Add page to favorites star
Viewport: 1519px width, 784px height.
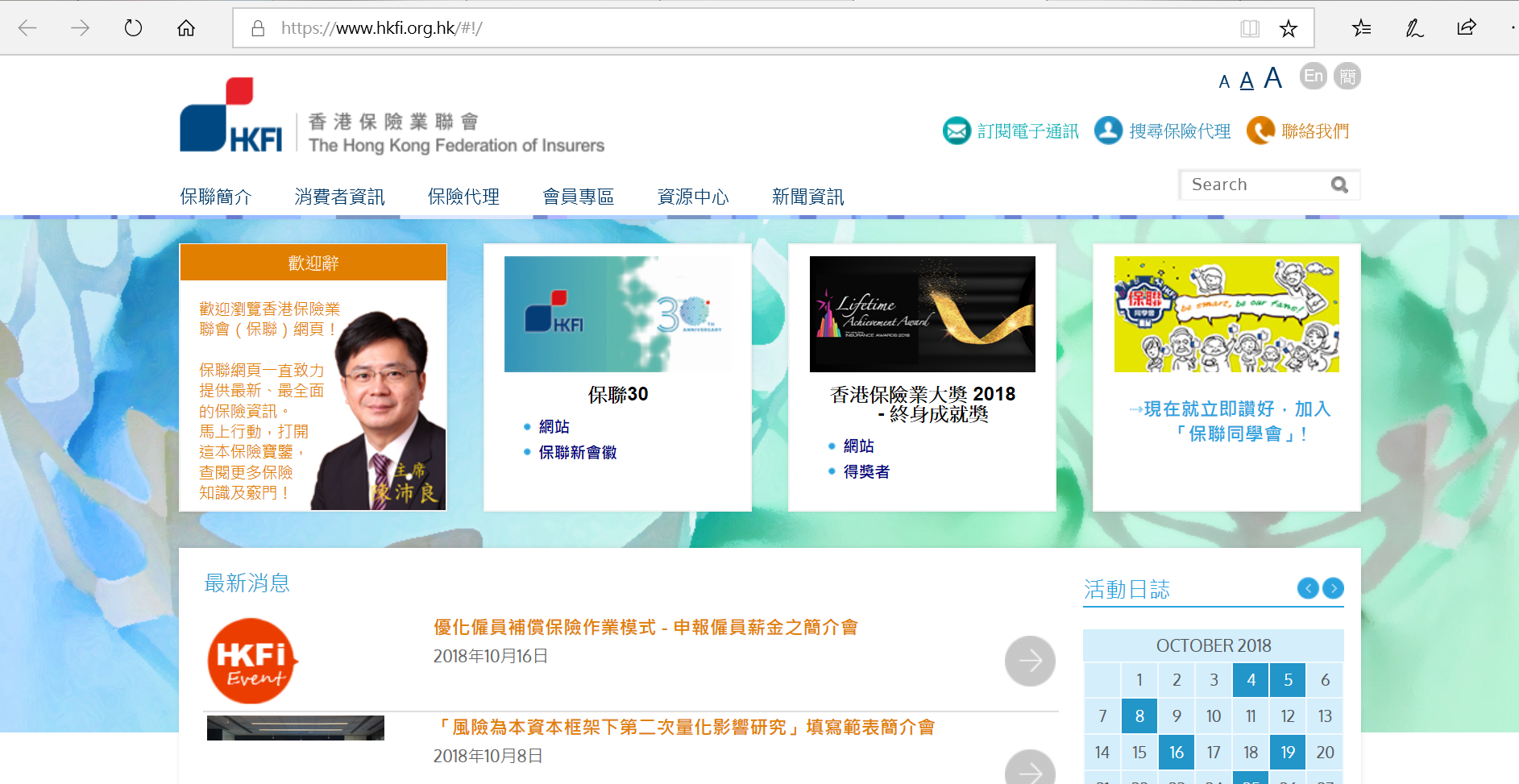point(1288,29)
